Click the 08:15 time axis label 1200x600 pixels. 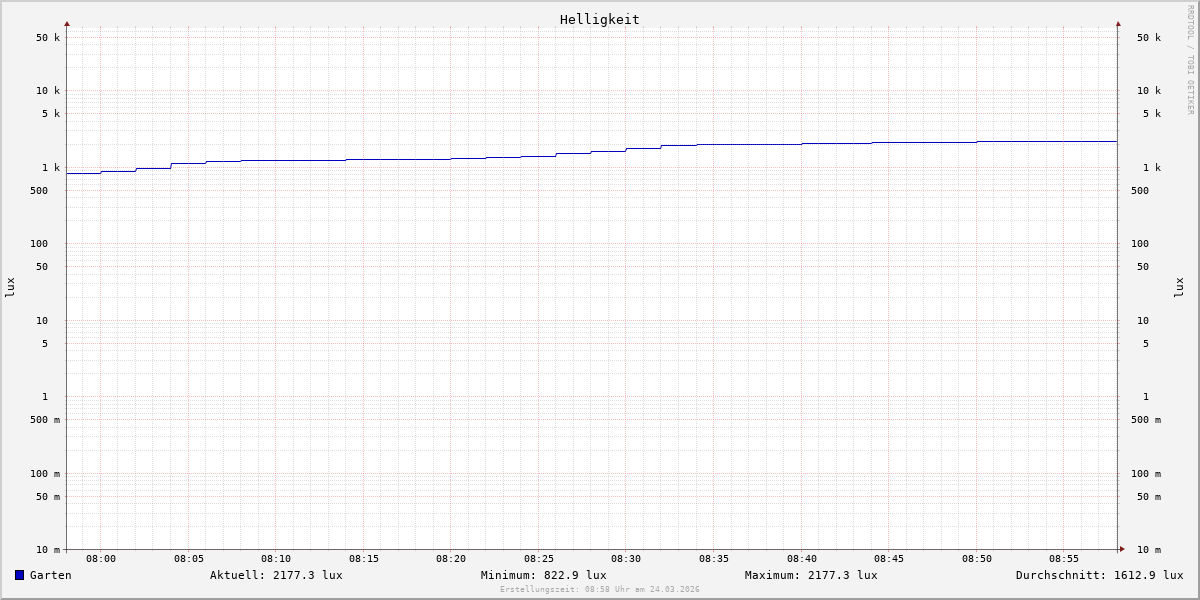(364, 559)
